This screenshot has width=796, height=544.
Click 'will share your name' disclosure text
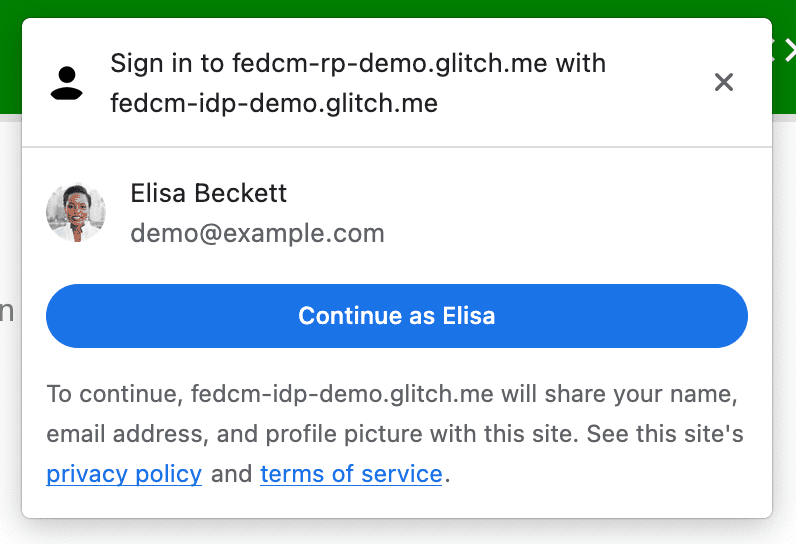(x=620, y=394)
